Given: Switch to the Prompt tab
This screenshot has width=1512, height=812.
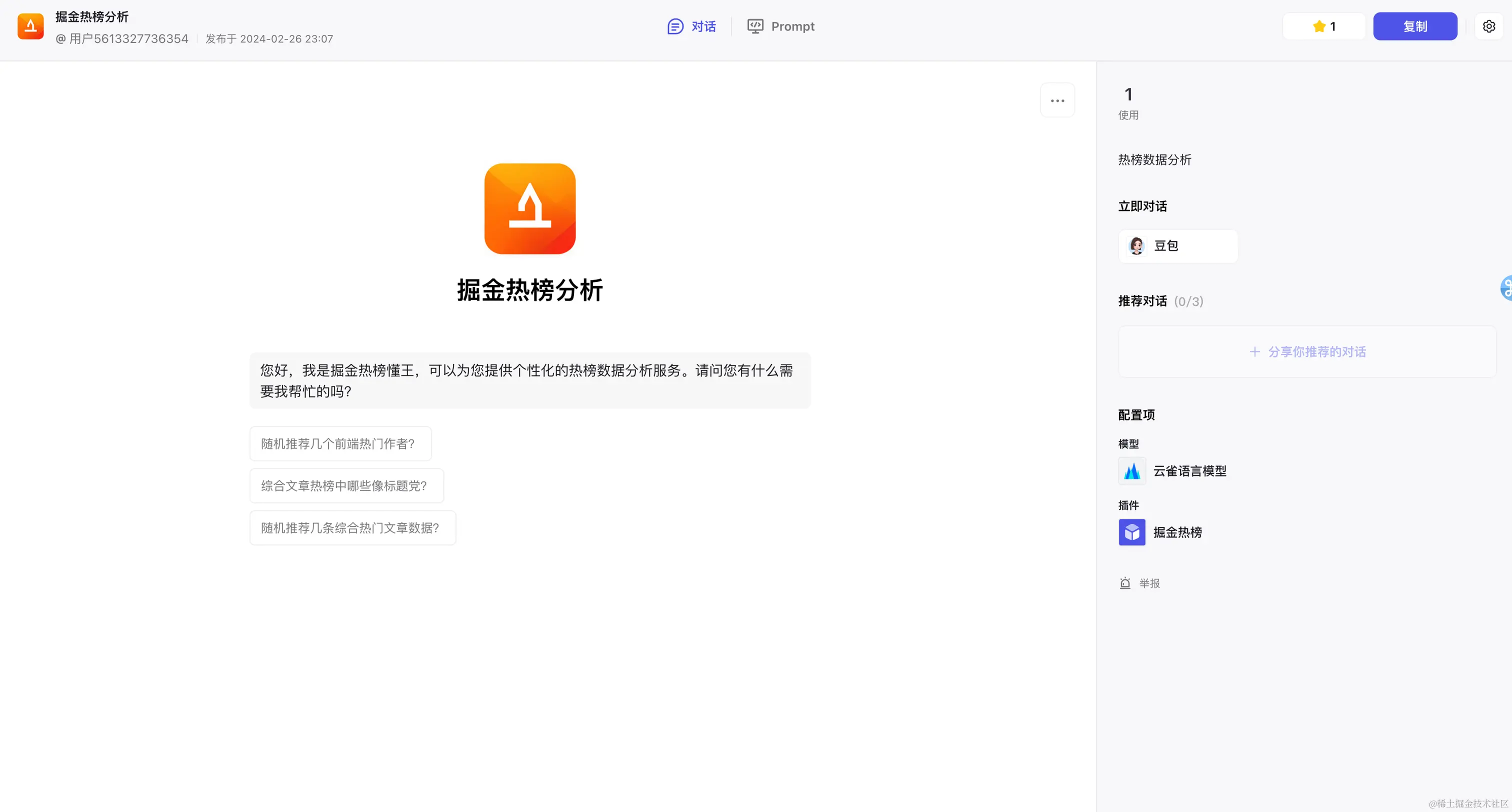Looking at the screenshot, I should [x=780, y=26].
